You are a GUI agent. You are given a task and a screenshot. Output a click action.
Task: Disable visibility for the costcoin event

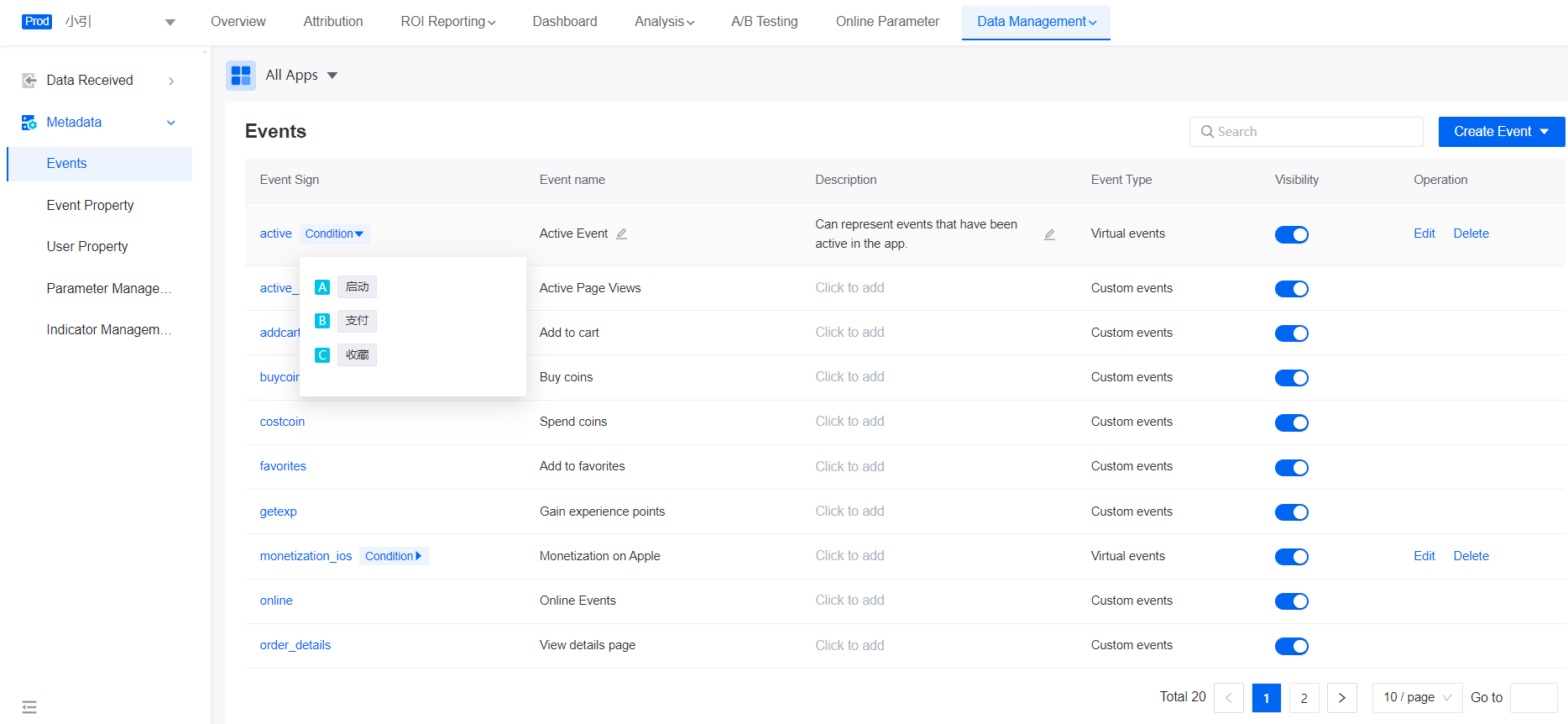(x=1291, y=422)
